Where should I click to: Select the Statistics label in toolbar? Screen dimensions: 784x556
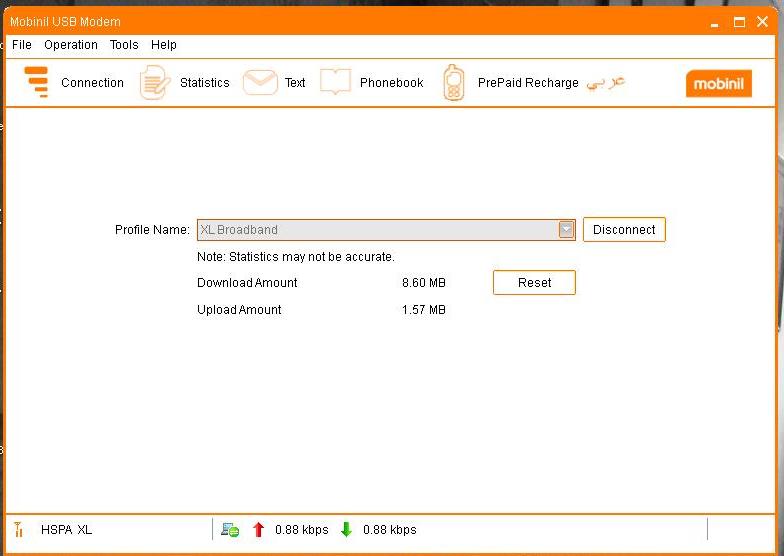click(x=204, y=82)
